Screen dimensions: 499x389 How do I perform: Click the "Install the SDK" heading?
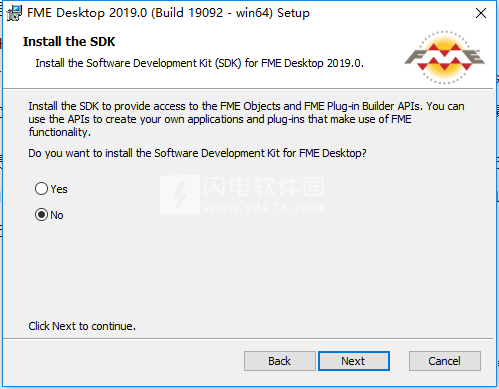point(69,42)
